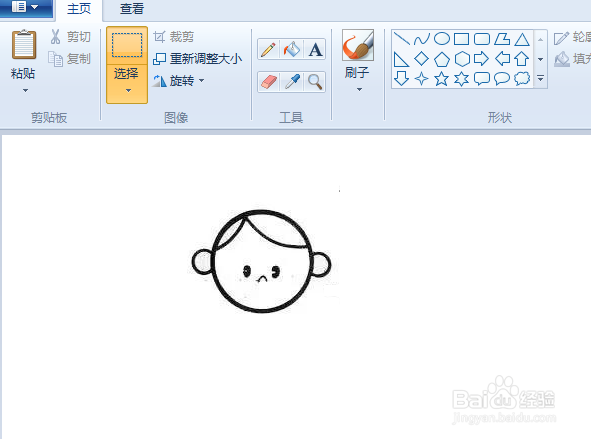Click Cut (剪切)
This screenshot has width=591, height=439.
pos(70,37)
